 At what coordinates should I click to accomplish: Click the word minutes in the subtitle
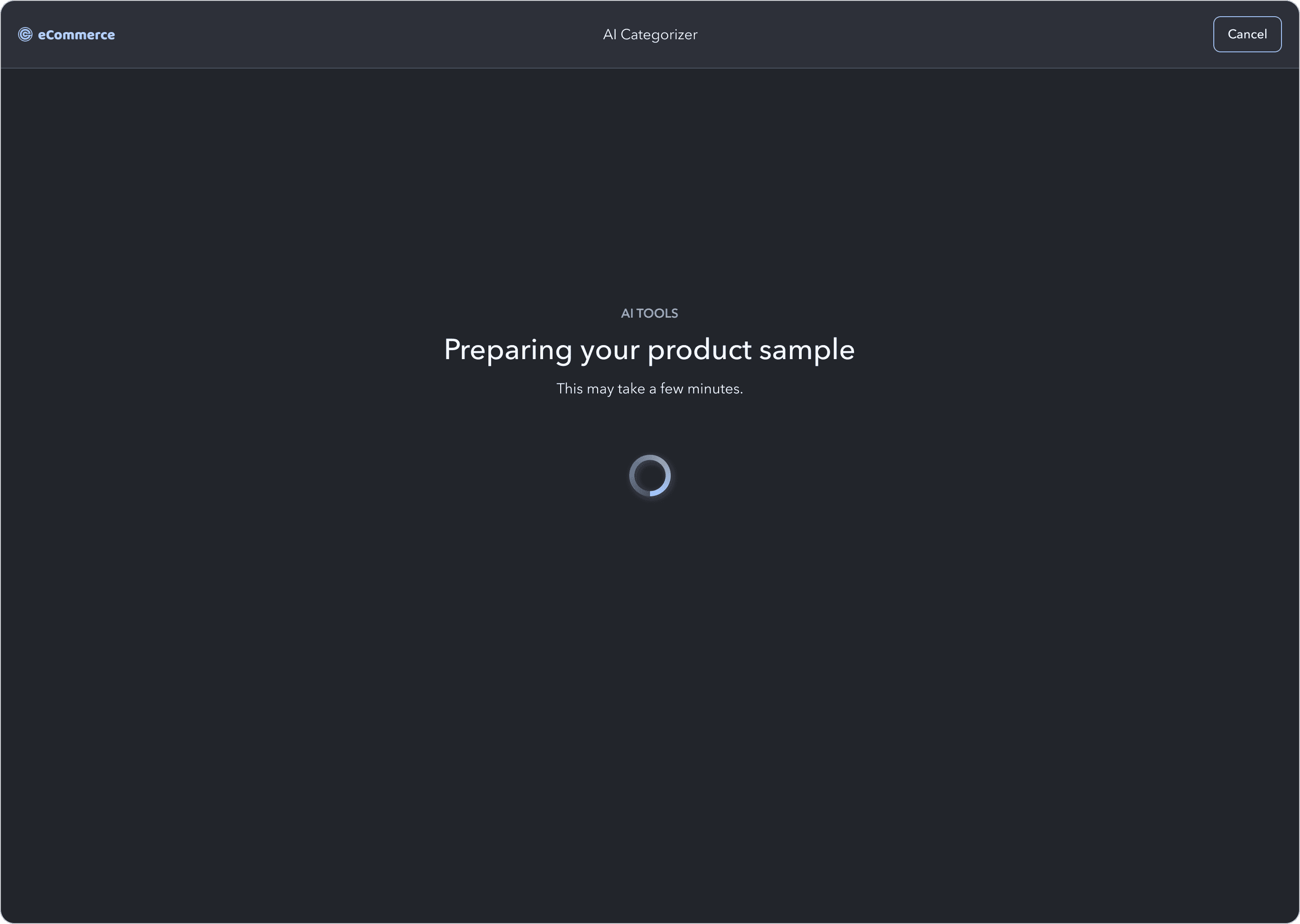(x=714, y=389)
